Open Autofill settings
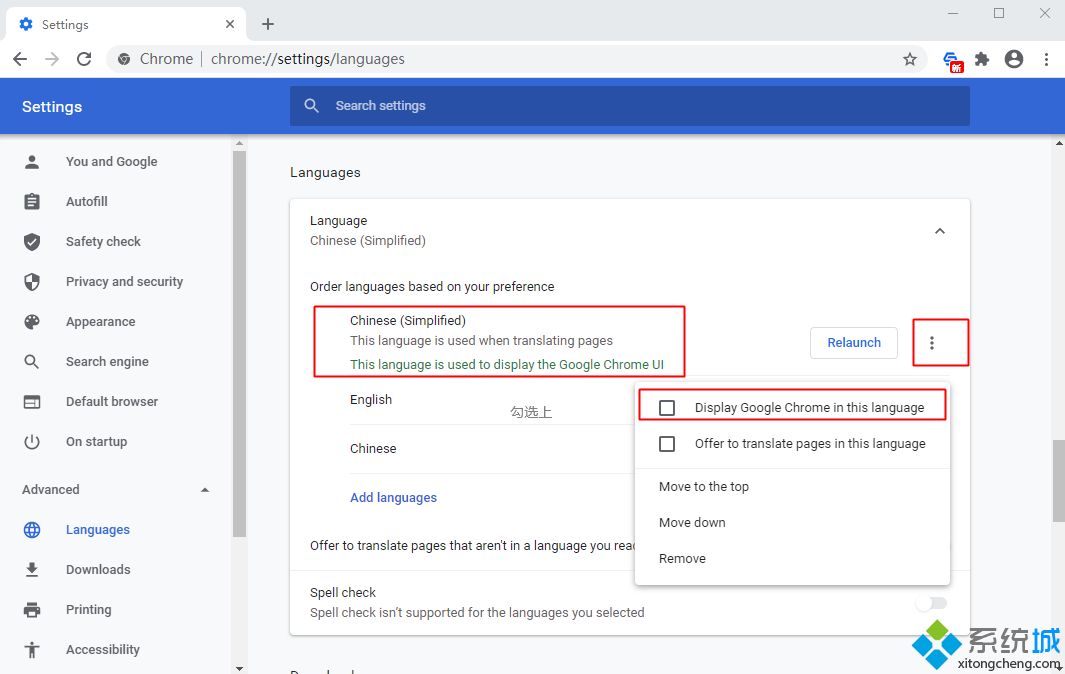The image size is (1065, 674). click(x=87, y=201)
